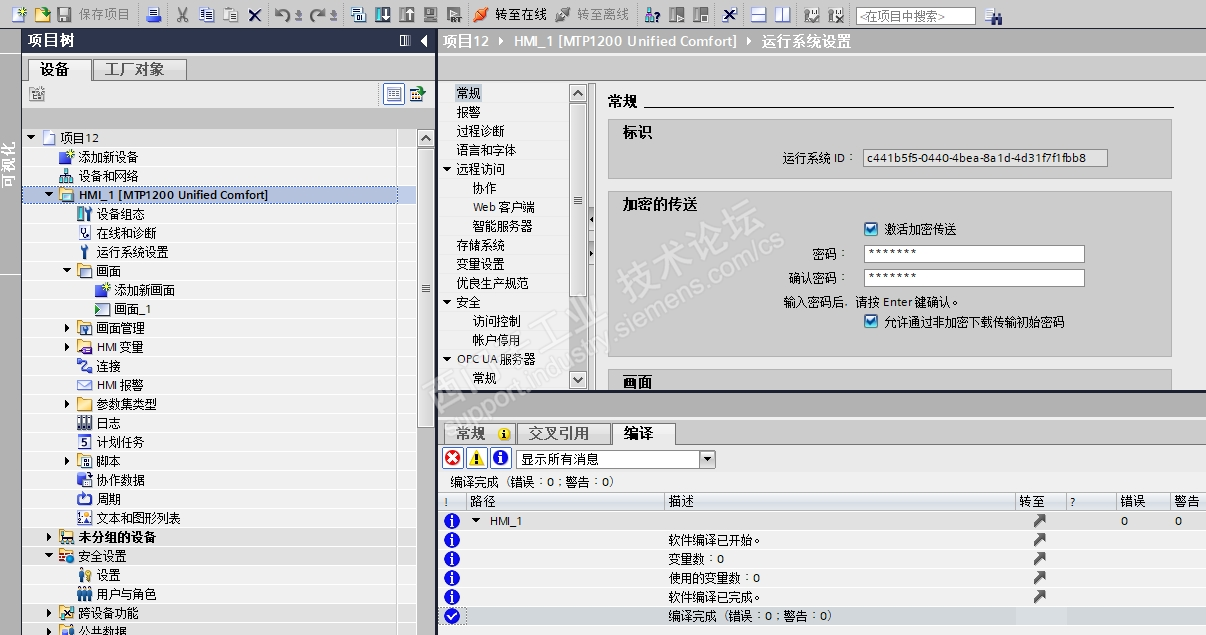Select 用户与角色 under 安全设置
Screen dimensions: 1206x635
tap(126, 594)
